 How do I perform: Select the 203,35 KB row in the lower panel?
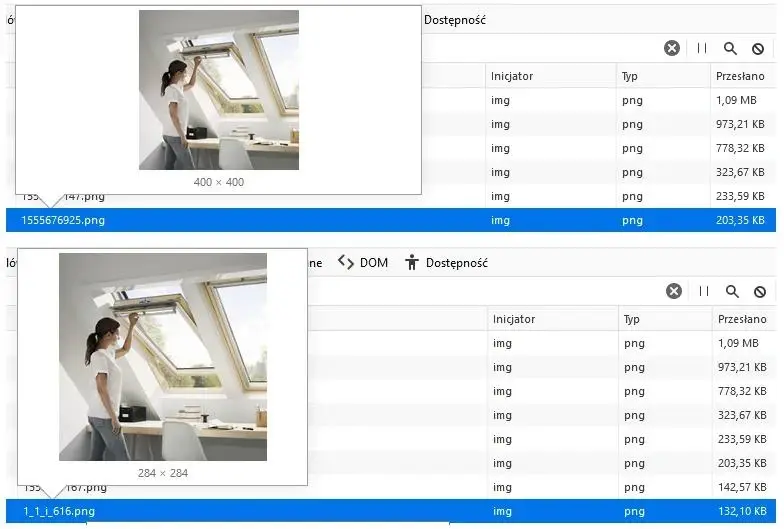pyautogui.click(x=542, y=463)
